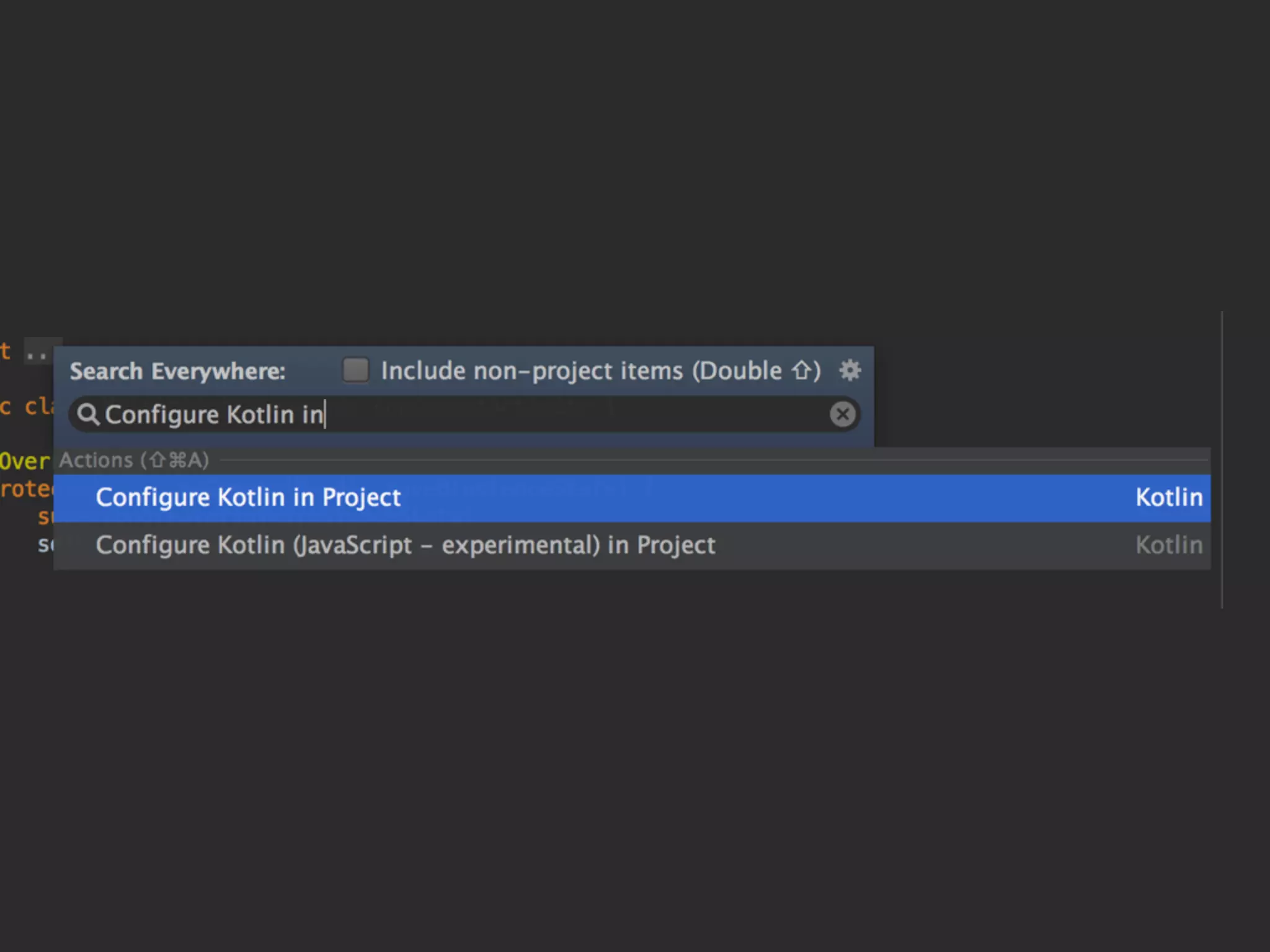Click the 'class' keyword beside the popup

click(38, 407)
